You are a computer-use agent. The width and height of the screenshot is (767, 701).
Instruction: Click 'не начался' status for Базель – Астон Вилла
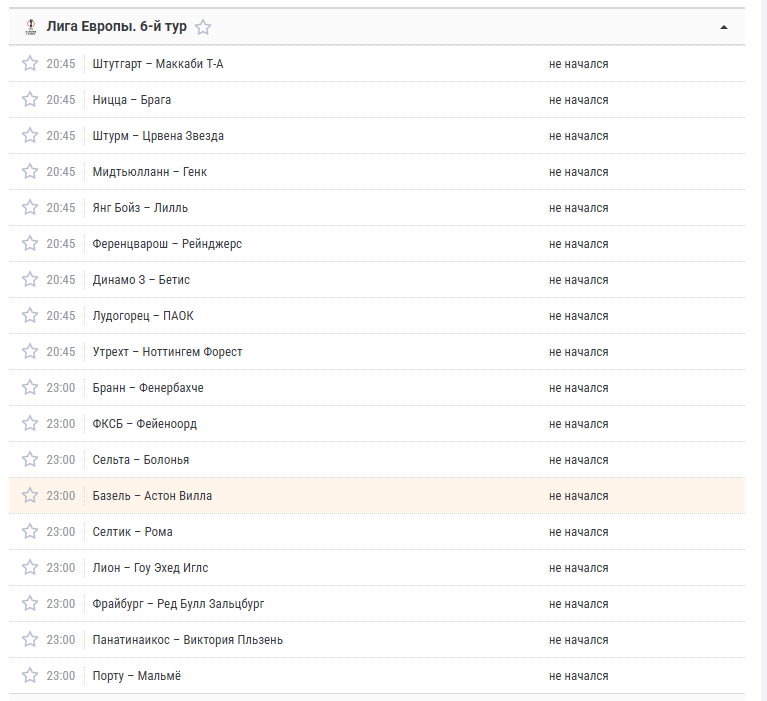point(578,496)
